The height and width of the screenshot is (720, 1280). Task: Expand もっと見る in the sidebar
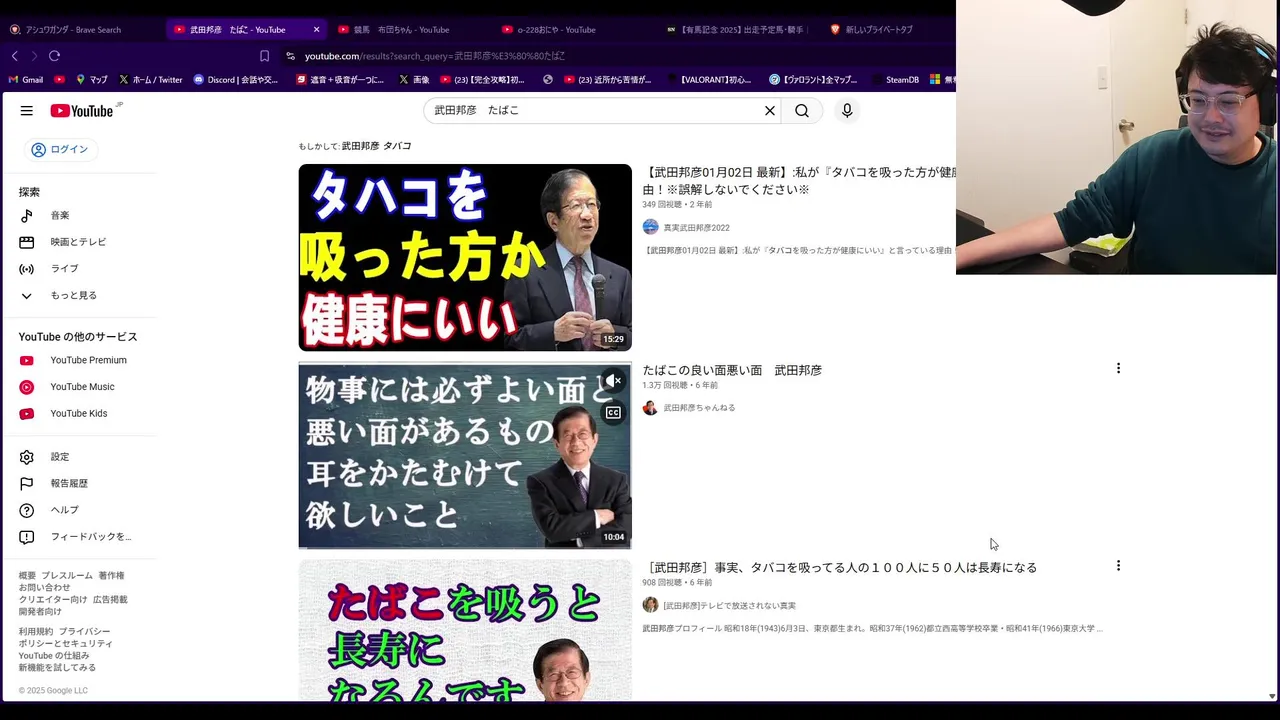pyautogui.click(x=80, y=295)
